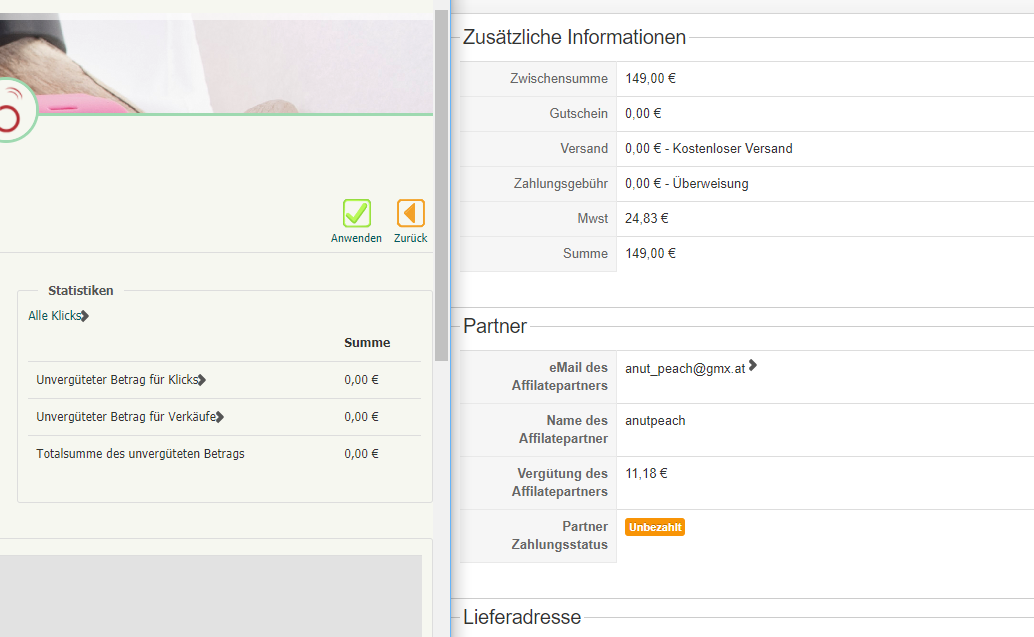
Task: Open Unvergüteter Betrag für Verkäufe link
Action: [130, 417]
